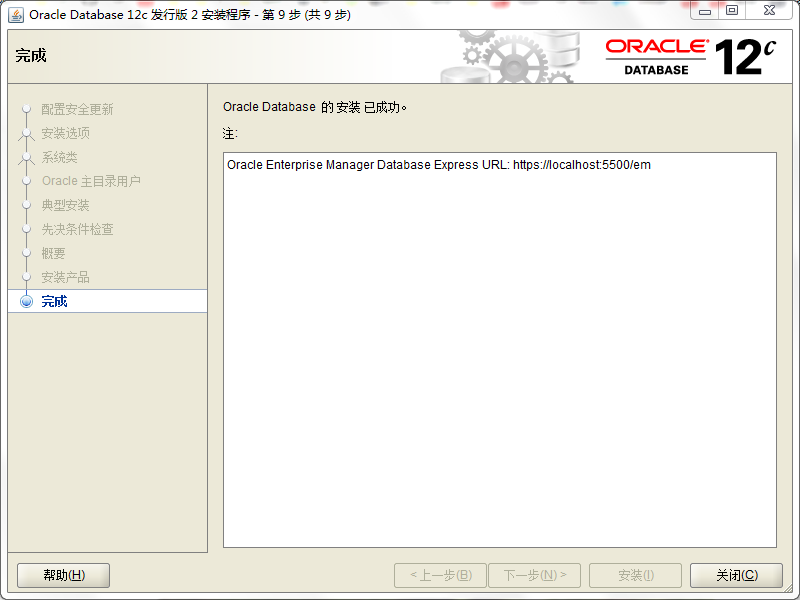The height and width of the screenshot is (600, 800).
Task: Click the disabled 上一步(B) button
Action: [440, 576]
